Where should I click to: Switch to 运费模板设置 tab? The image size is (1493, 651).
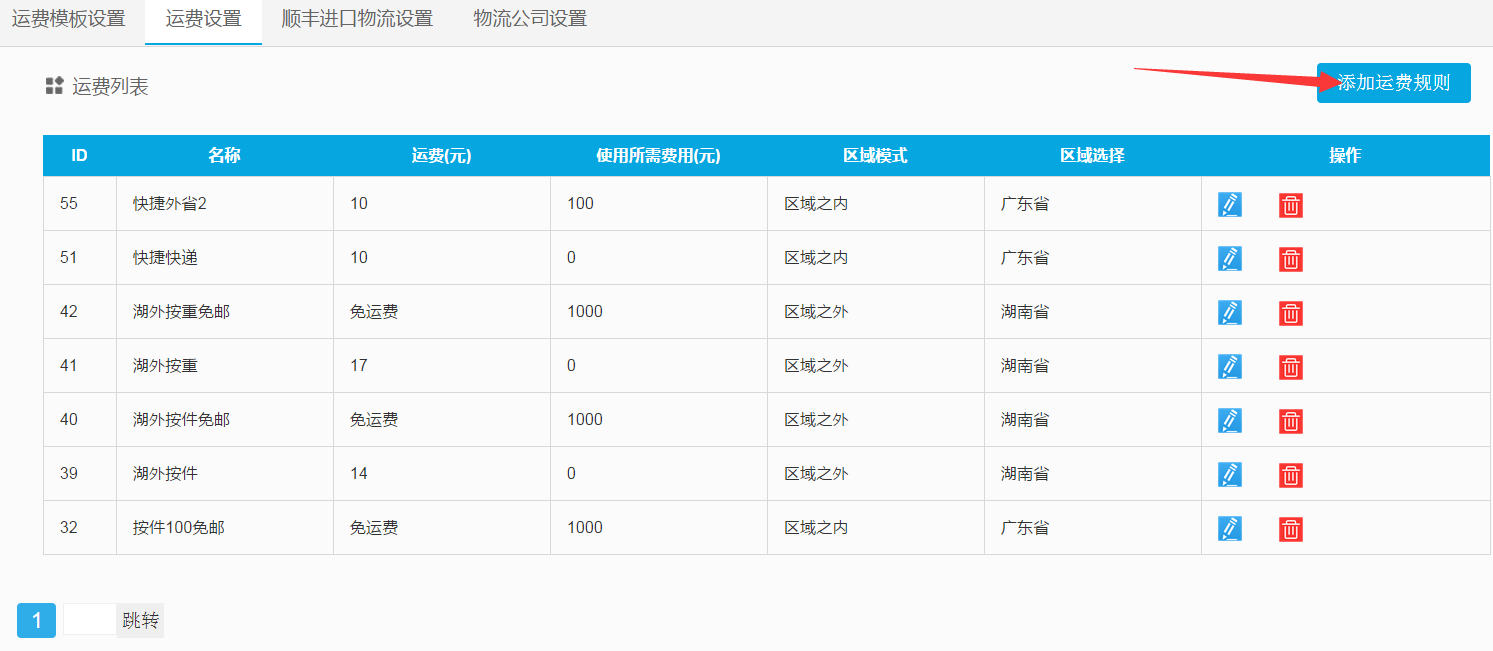(x=69, y=20)
